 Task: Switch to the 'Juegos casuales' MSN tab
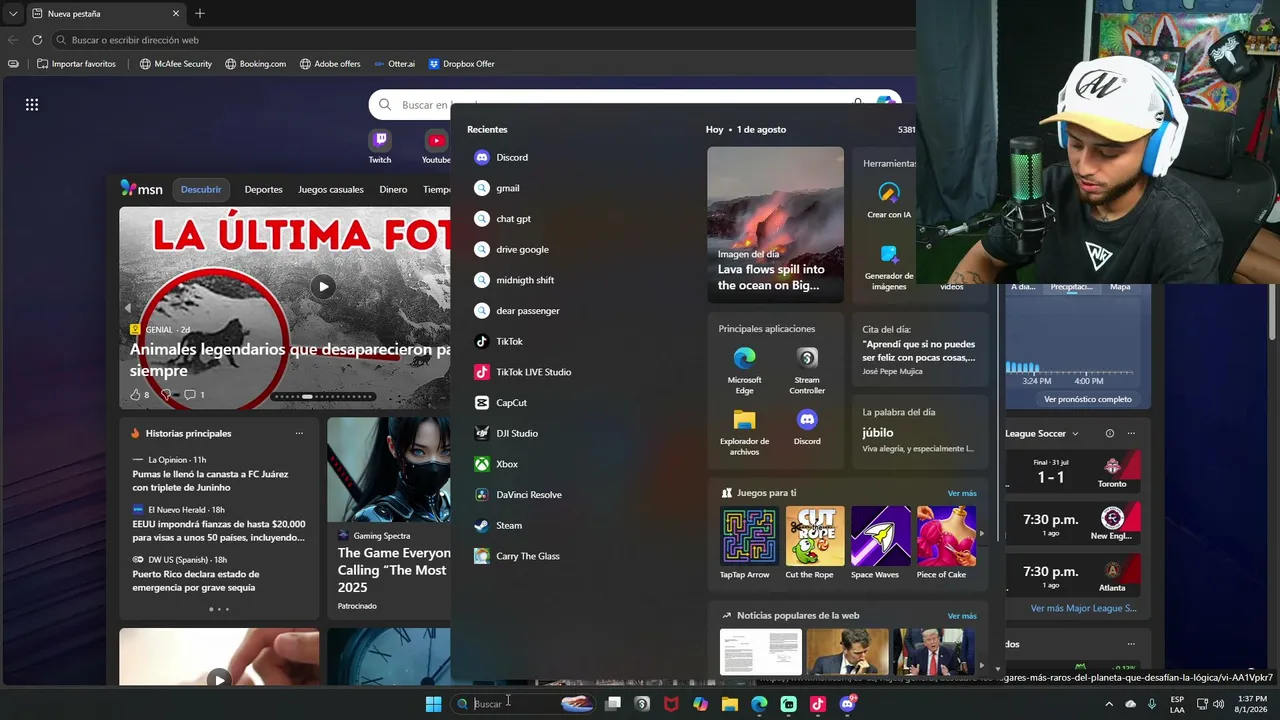pos(331,189)
